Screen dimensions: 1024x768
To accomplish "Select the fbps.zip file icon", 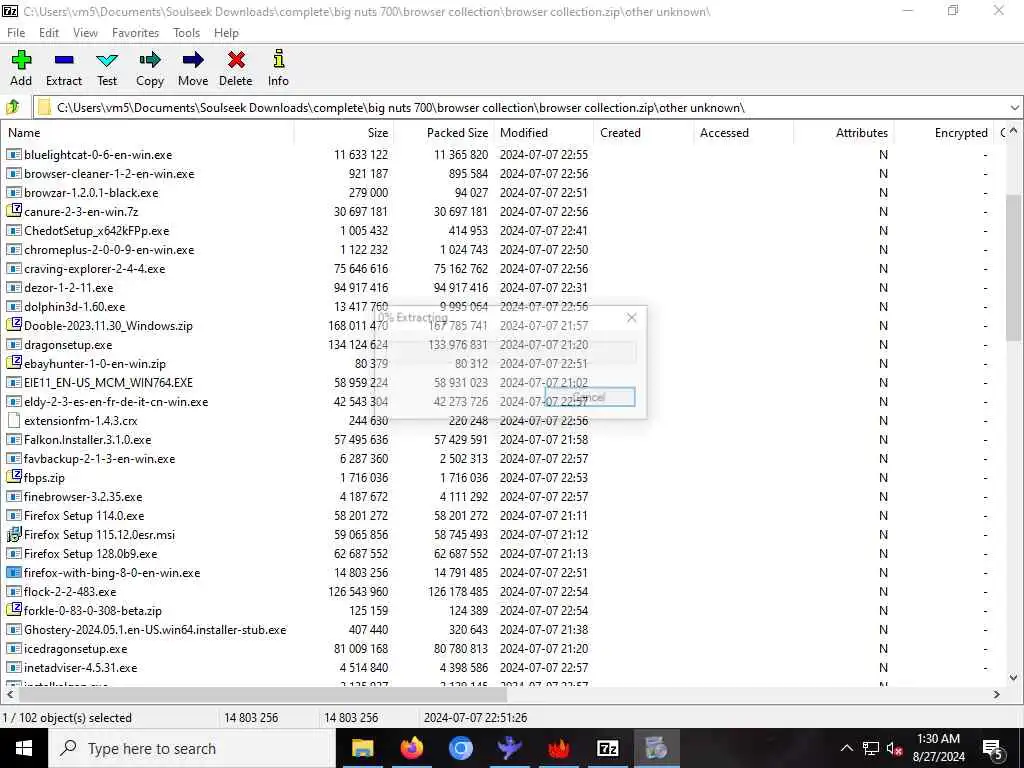I will tap(14, 477).
